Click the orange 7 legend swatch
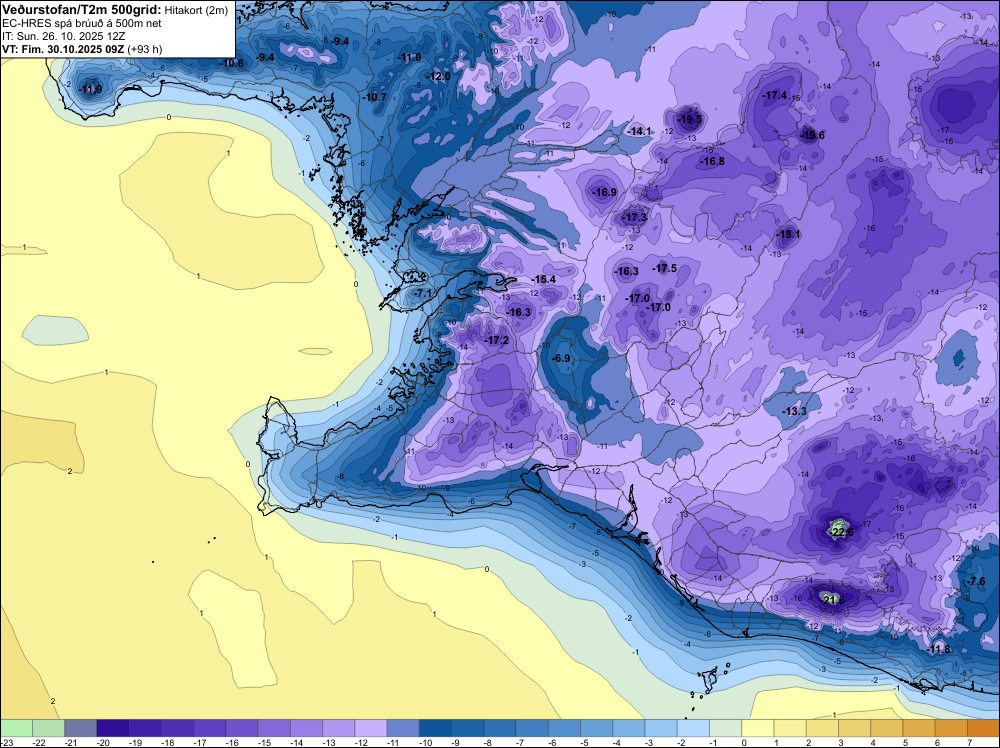The image size is (1000, 748). [x=983, y=728]
